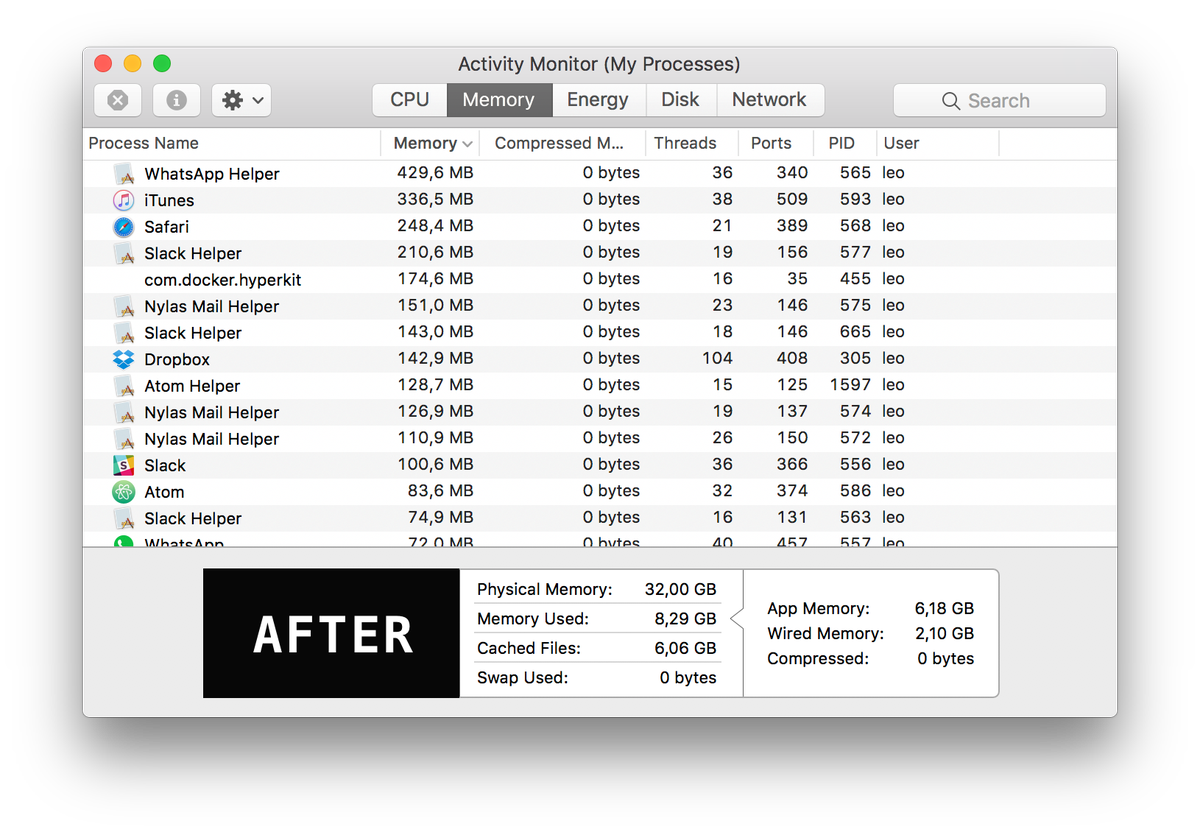
Task: Click the iTunes app icon
Action: pos(124,200)
